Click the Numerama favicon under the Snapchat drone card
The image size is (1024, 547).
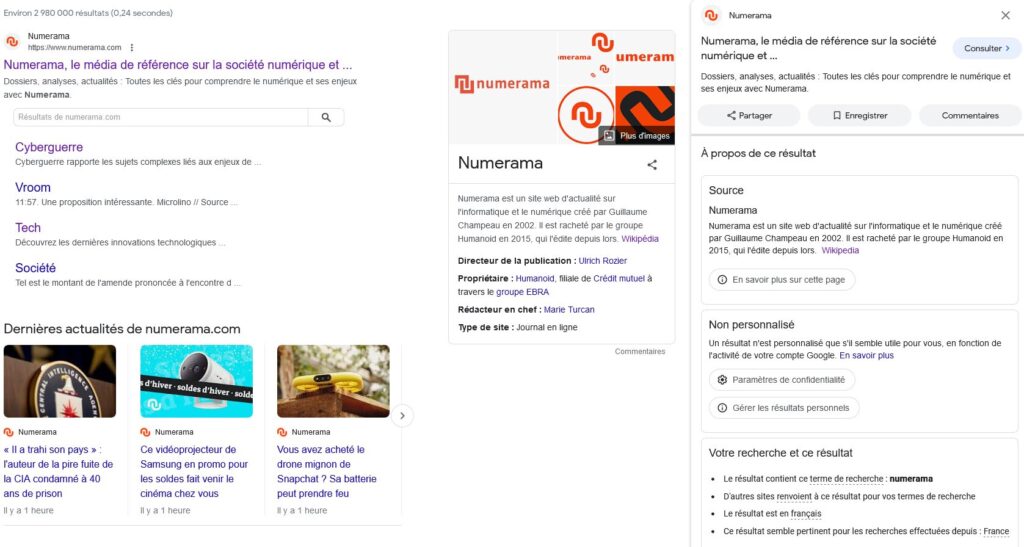(x=282, y=432)
